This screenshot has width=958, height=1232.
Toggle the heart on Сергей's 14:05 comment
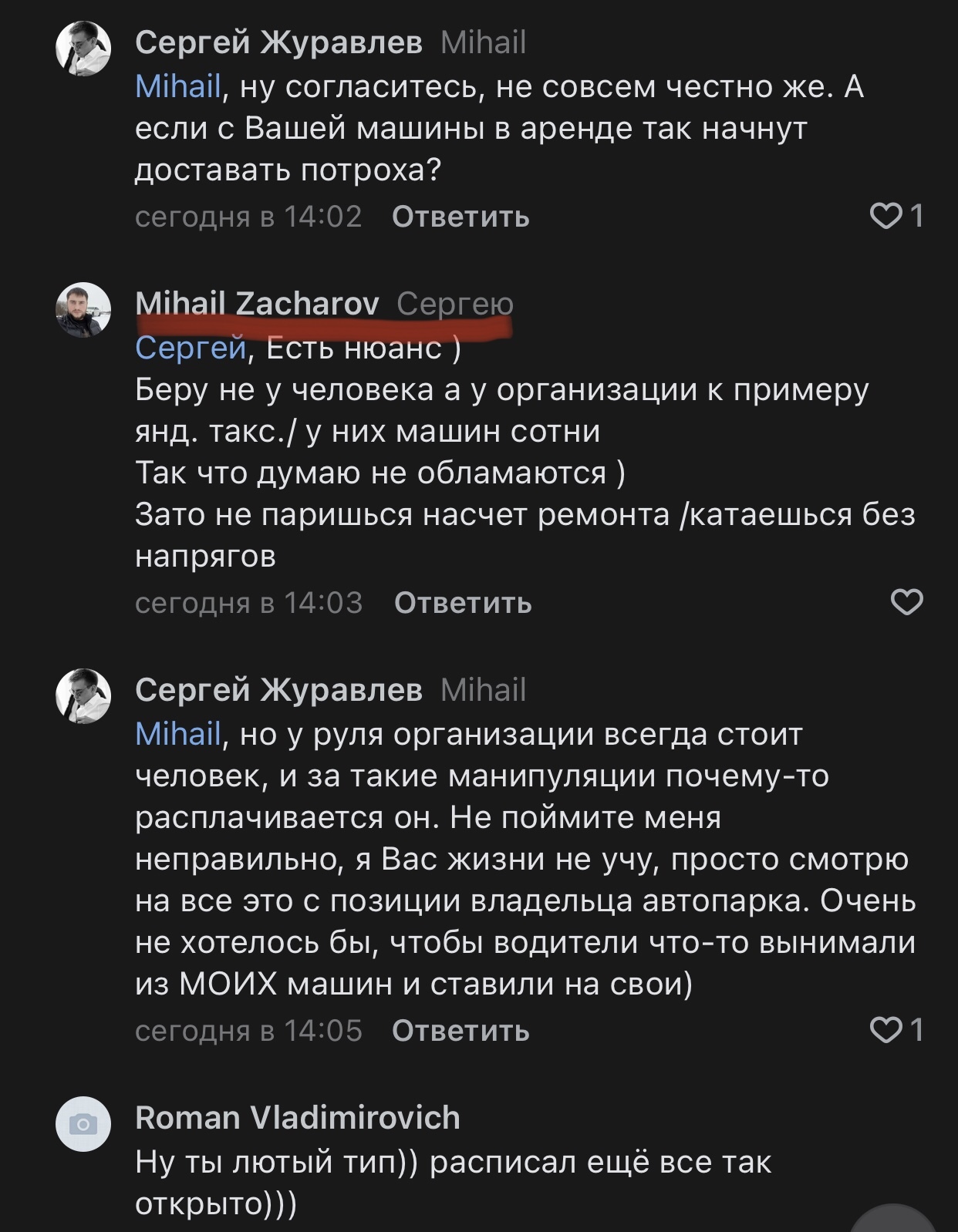[x=885, y=1030]
